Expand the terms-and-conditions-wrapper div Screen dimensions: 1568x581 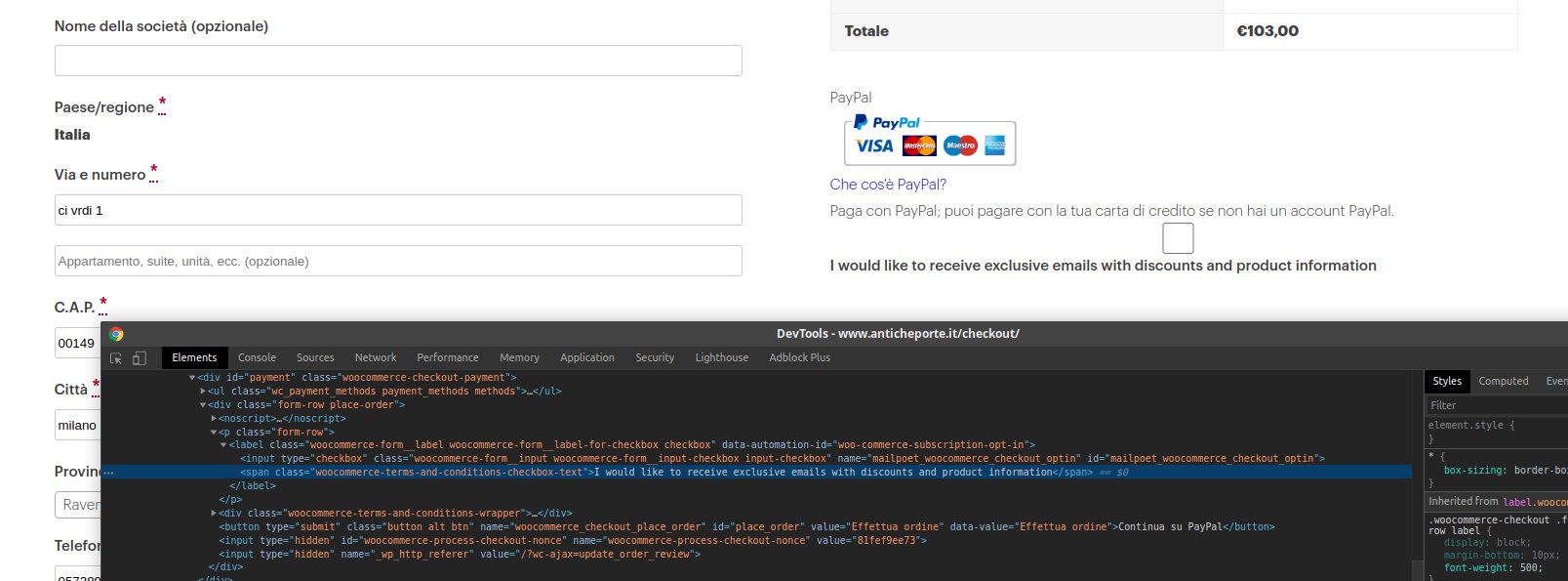tap(214, 514)
